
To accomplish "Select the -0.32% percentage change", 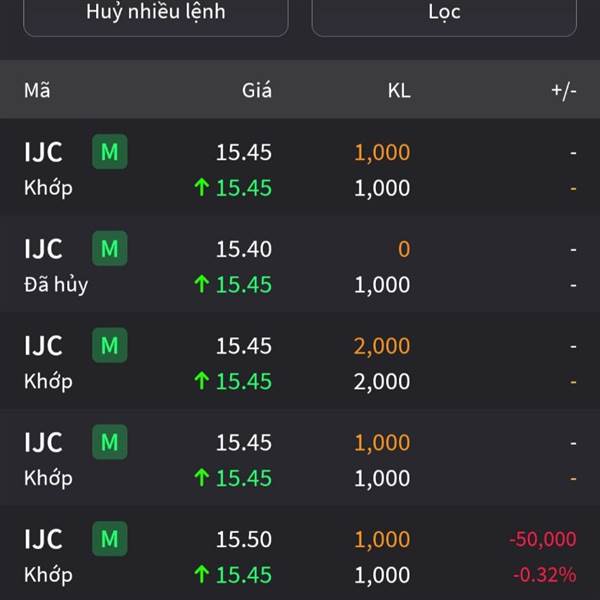I will 544,575.
